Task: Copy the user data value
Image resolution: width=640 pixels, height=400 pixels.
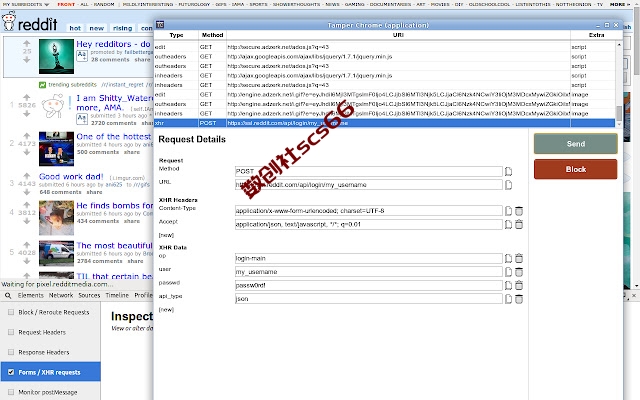Action: [x=508, y=272]
